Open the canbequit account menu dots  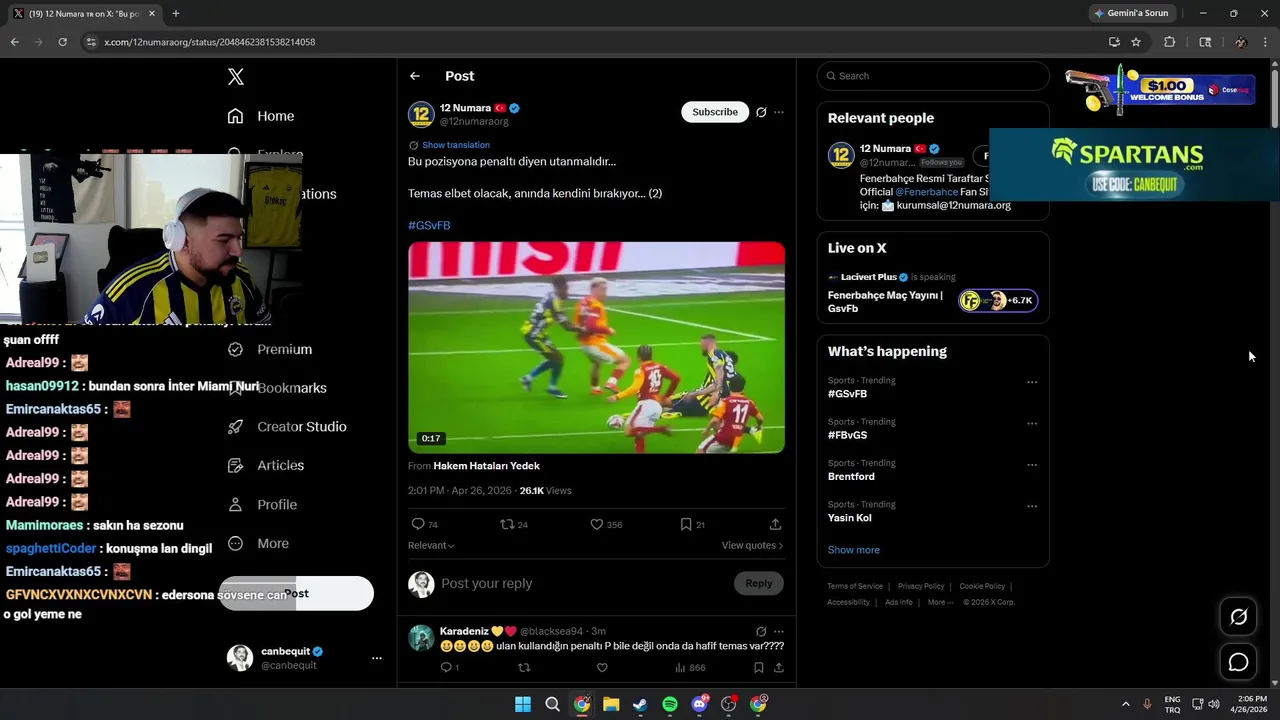click(x=377, y=658)
